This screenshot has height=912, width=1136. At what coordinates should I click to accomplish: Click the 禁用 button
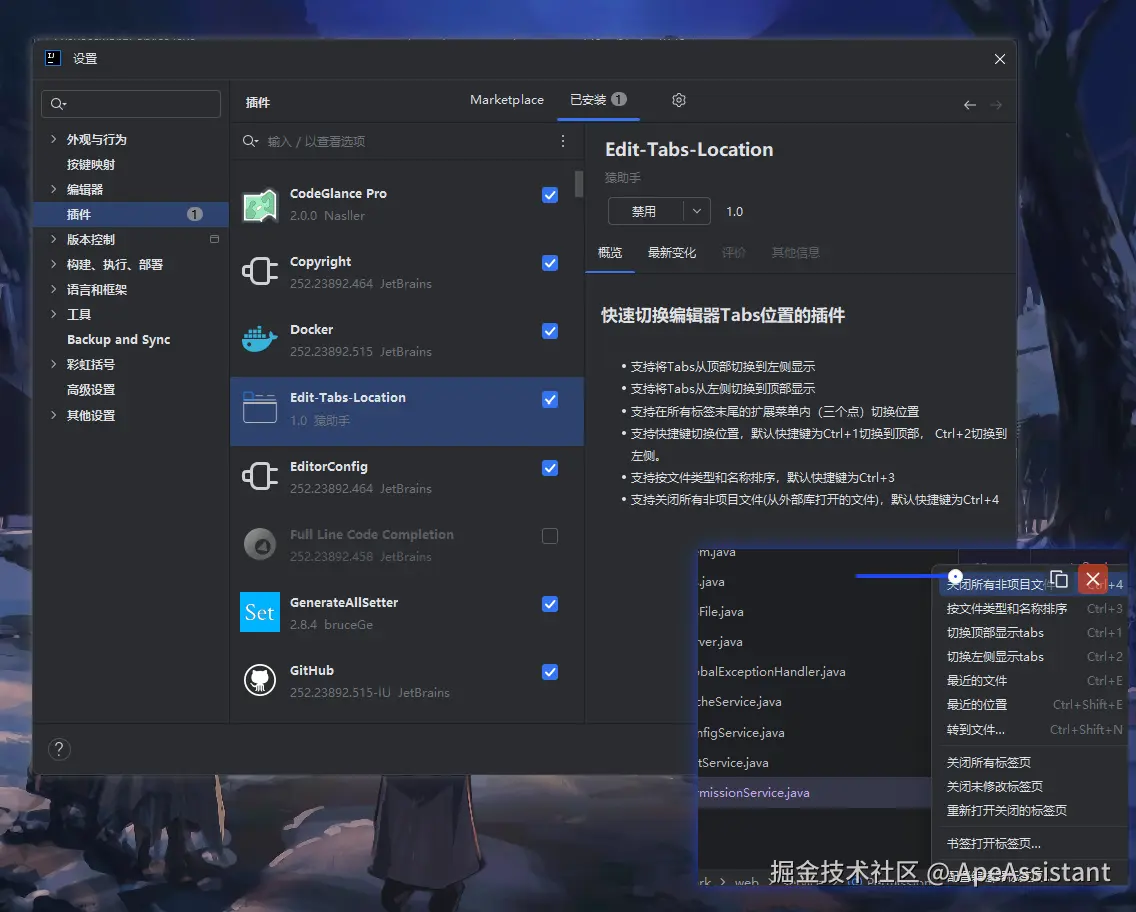[644, 212]
